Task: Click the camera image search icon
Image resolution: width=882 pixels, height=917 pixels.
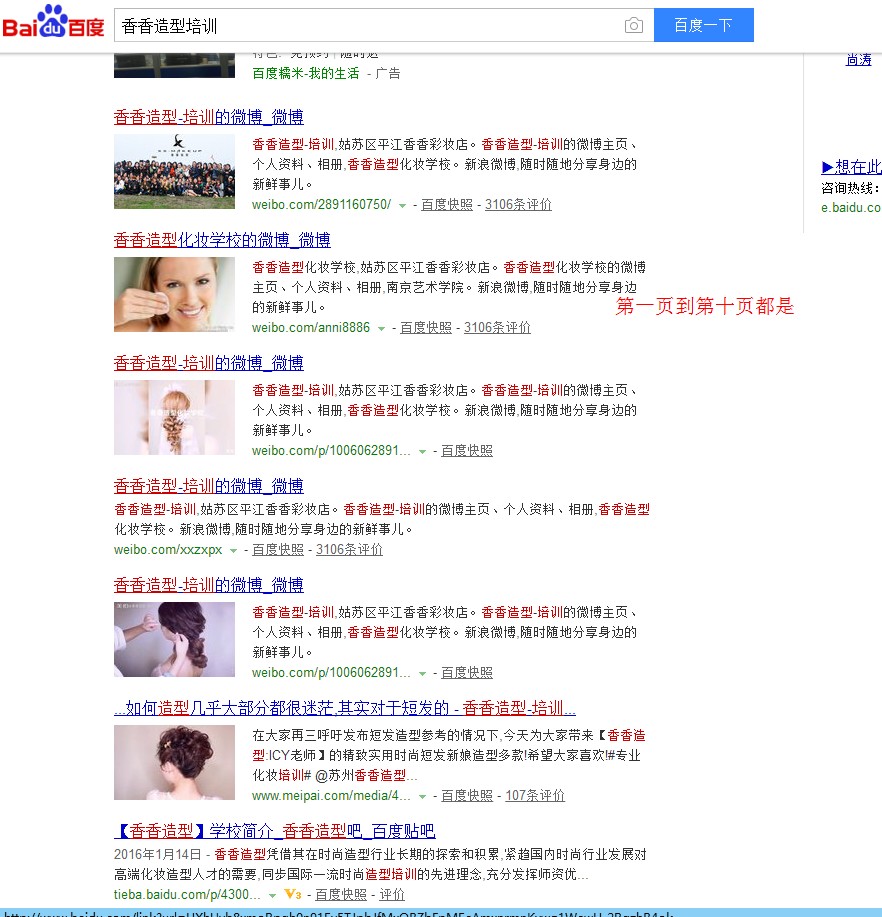Action: click(x=633, y=26)
